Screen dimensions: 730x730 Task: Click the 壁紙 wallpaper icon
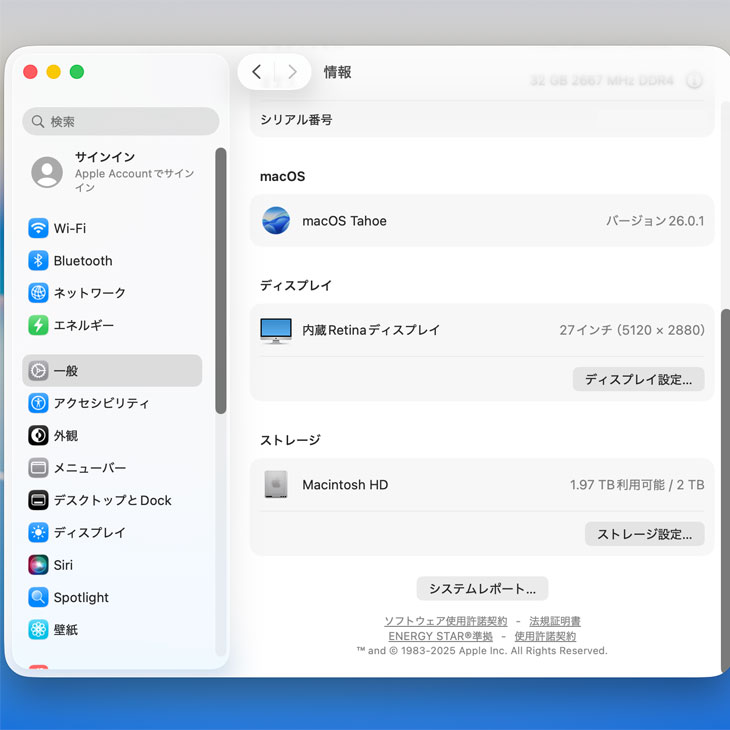38,630
